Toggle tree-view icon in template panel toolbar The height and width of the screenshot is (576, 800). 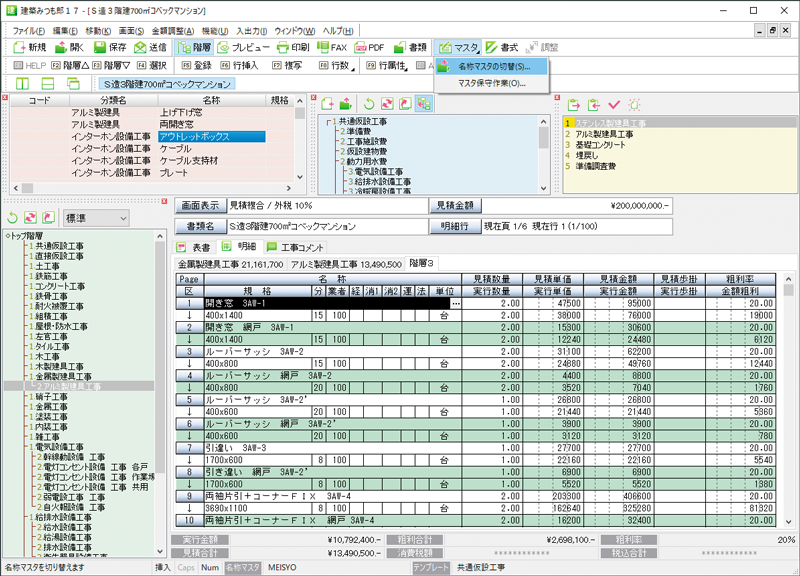coord(424,104)
